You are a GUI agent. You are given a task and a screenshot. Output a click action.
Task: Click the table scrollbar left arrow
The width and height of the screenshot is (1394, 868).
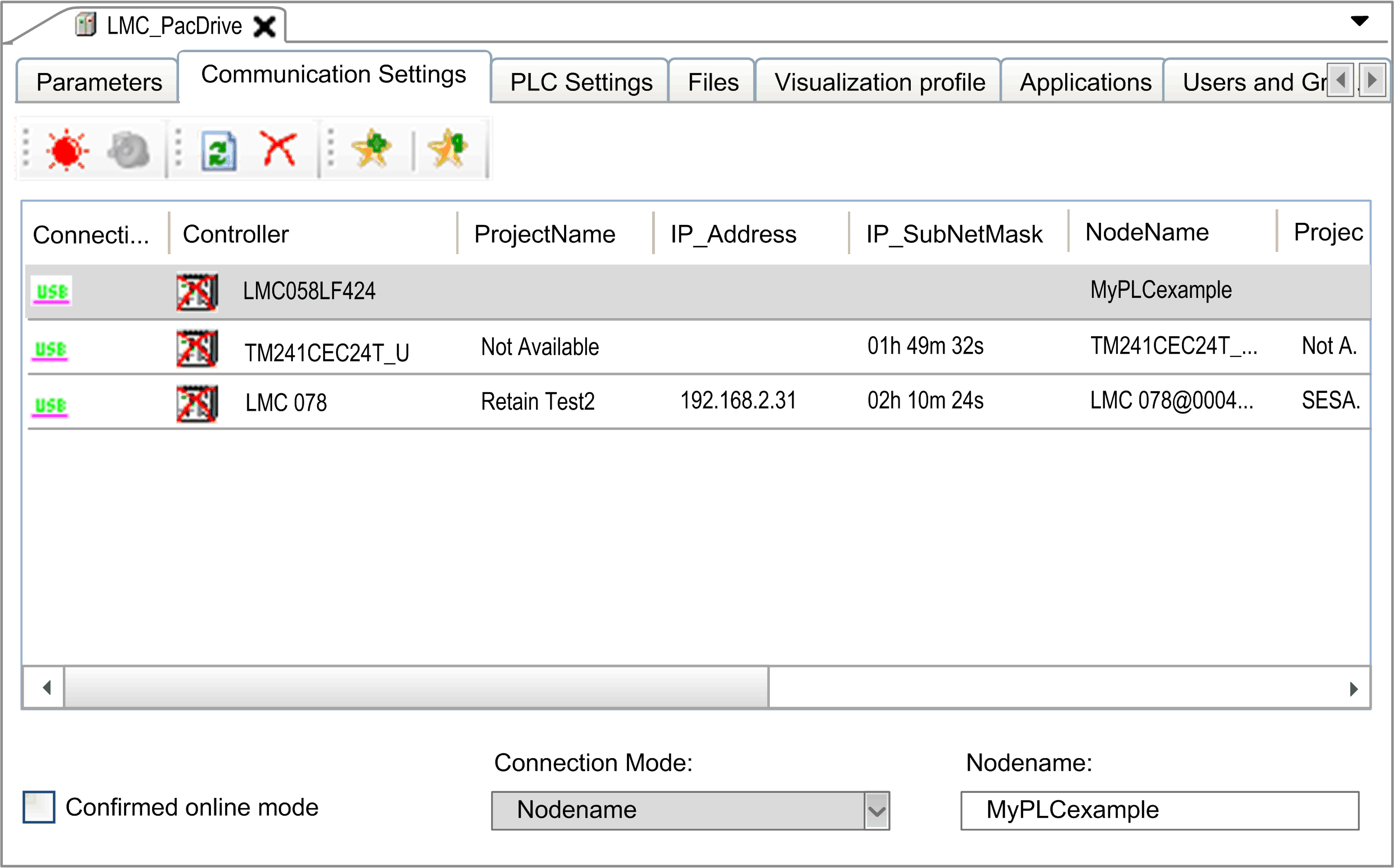[46, 687]
